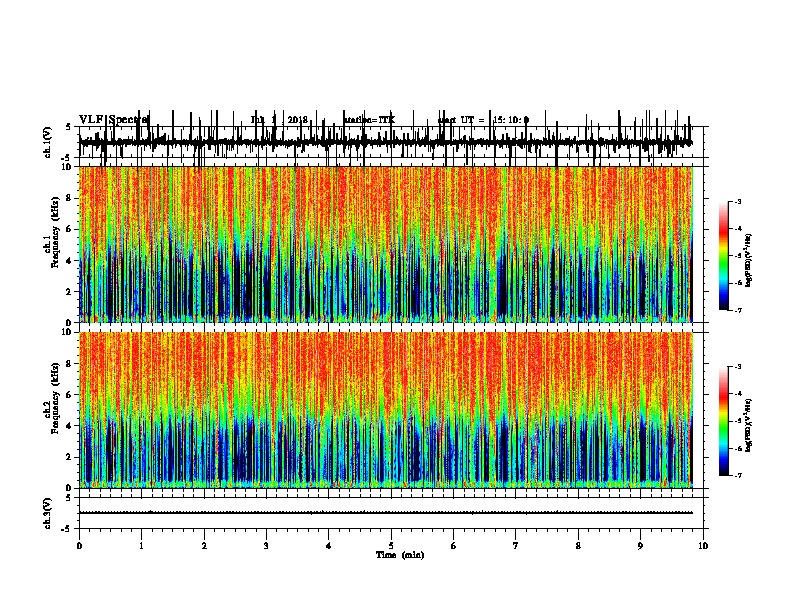The image size is (792, 612).
Task: Click the '-7' tick on ch.1 colorbar
Action: (x=737, y=310)
